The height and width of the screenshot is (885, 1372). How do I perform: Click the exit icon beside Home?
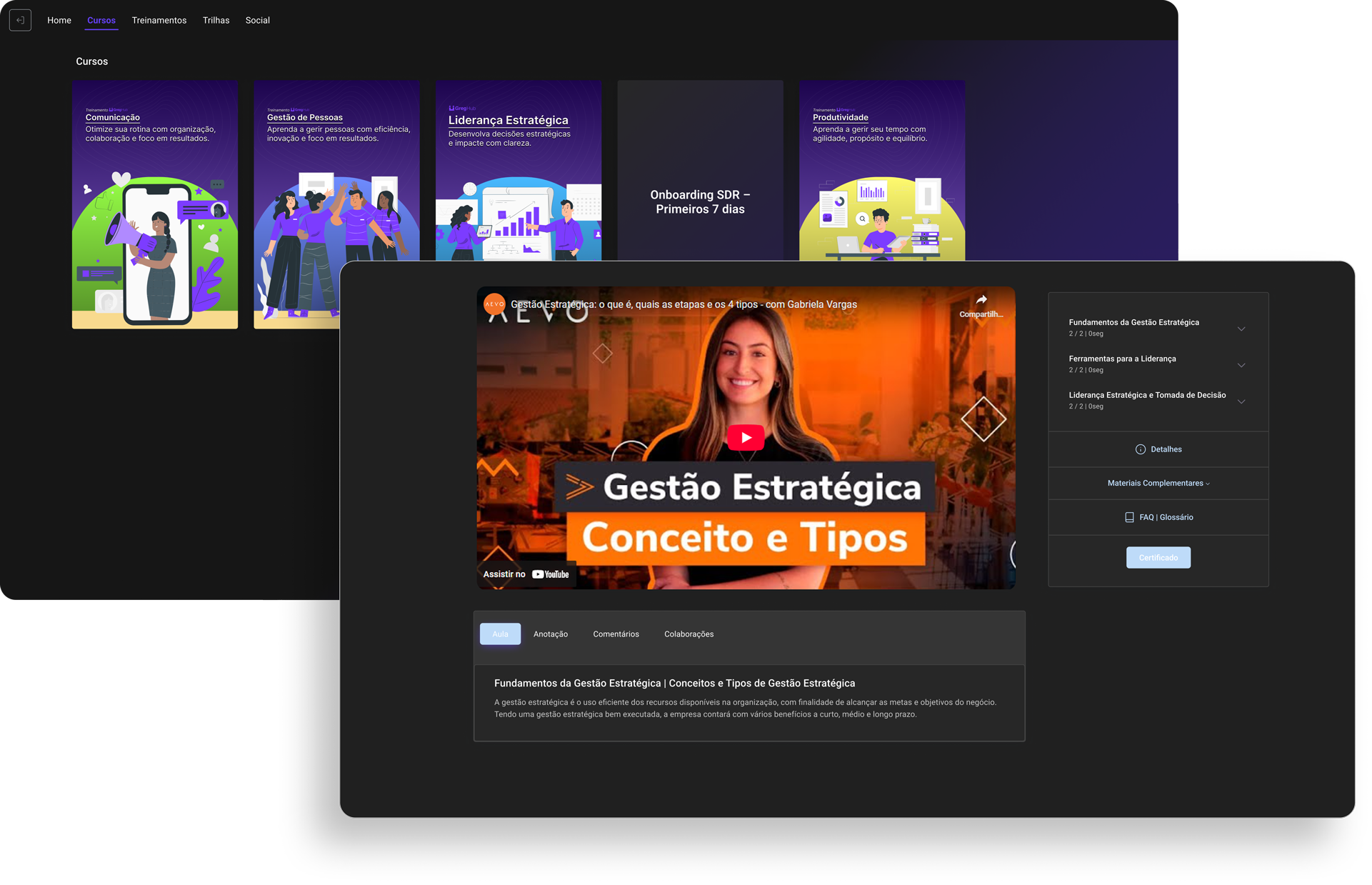click(x=20, y=20)
